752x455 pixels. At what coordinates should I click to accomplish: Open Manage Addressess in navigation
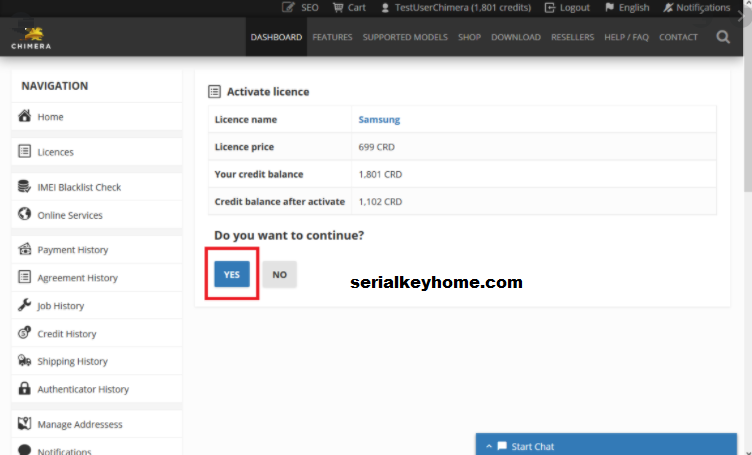(x=97, y=424)
